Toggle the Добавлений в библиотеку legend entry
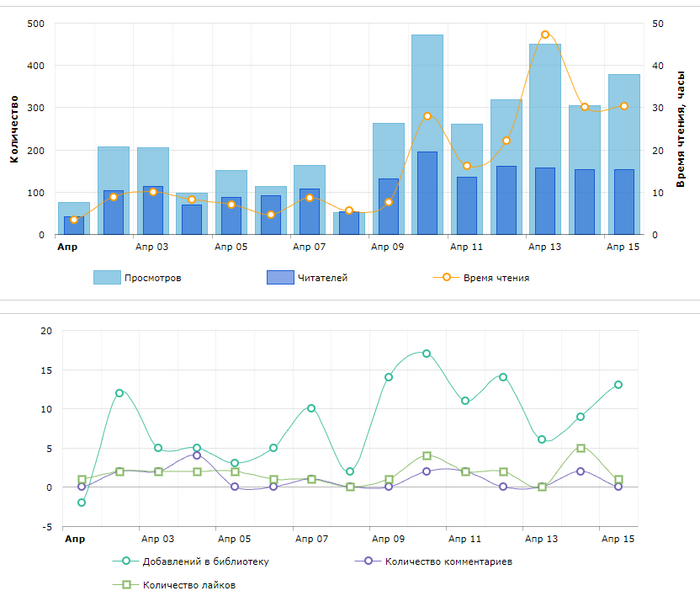 (x=191, y=561)
